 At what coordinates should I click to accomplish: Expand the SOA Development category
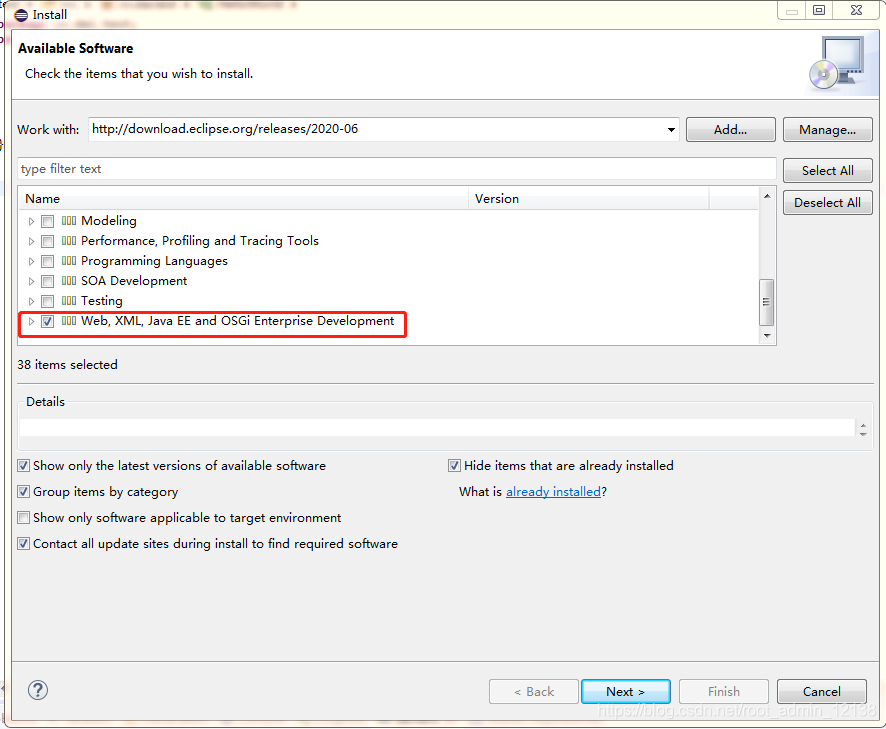tap(32, 281)
